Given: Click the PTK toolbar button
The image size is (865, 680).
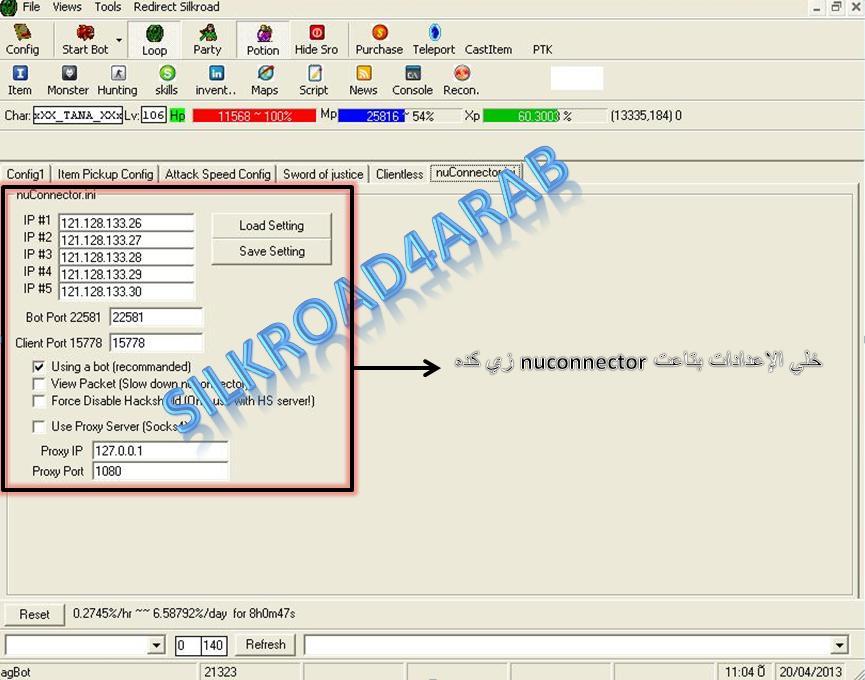Looking at the screenshot, I should [542, 50].
